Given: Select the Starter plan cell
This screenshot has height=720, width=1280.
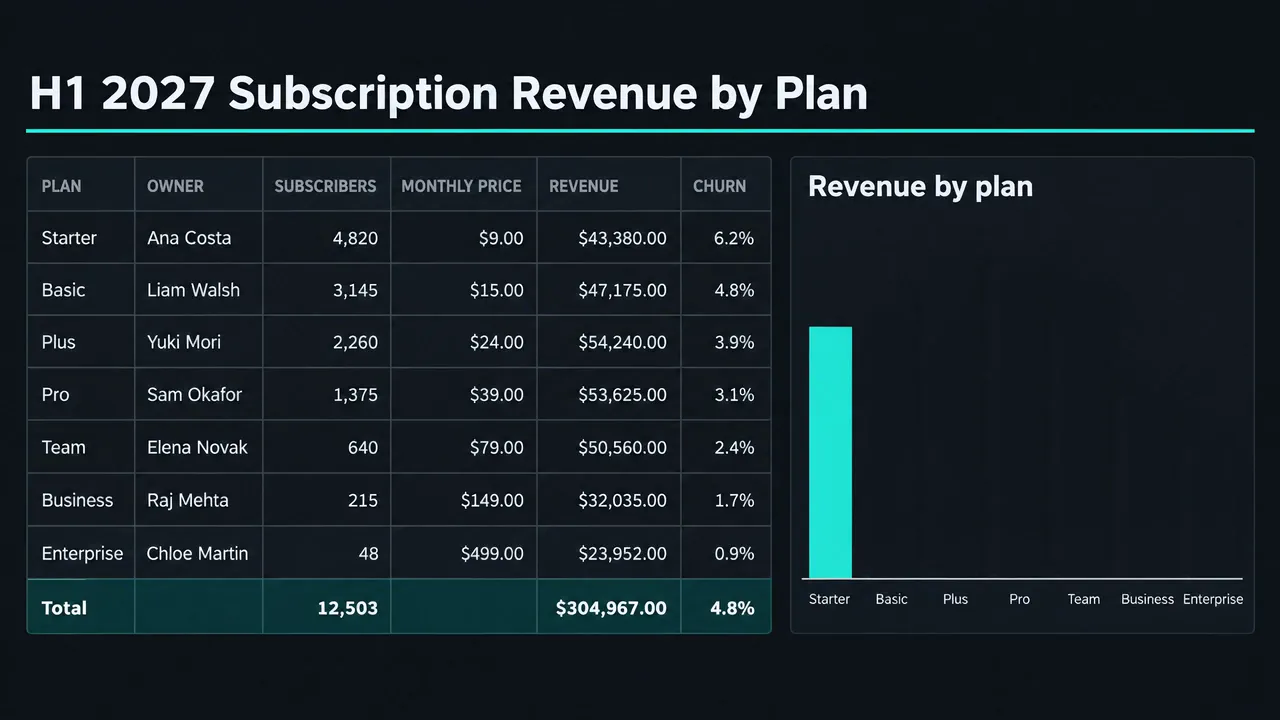Looking at the screenshot, I should point(81,238).
